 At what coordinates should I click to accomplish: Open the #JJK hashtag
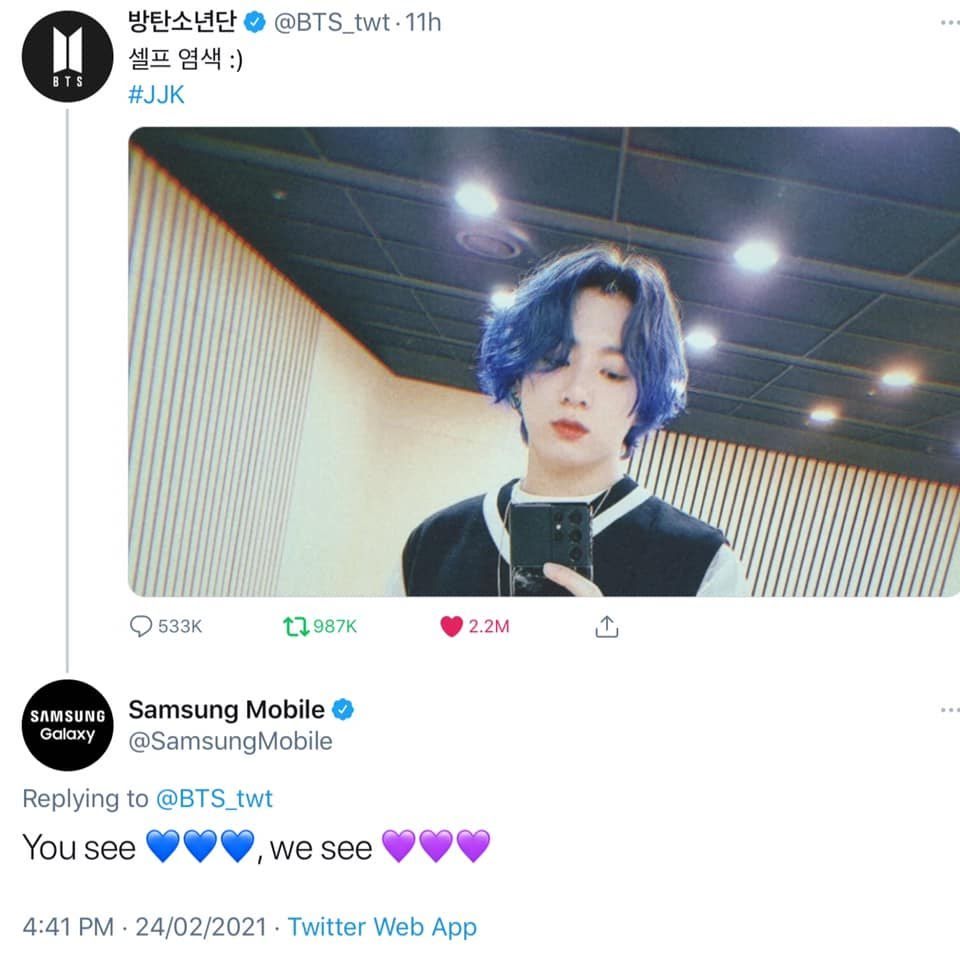(x=156, y=95)
